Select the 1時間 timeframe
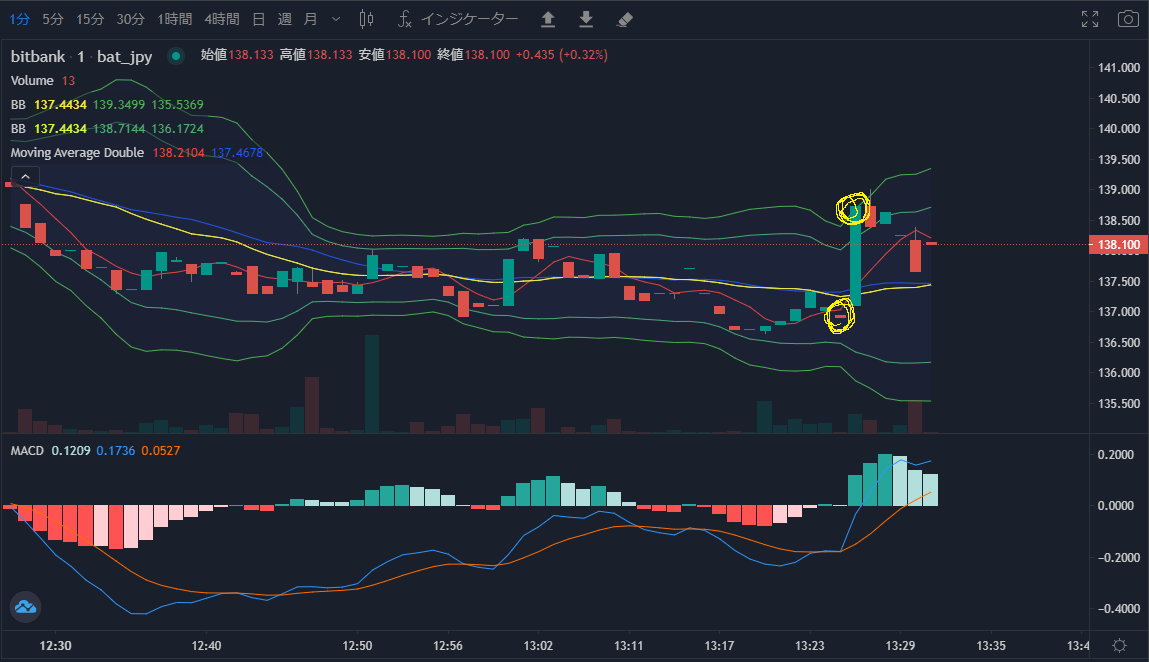Screen dimensions: 1149x662 click(x=174, y=19)
